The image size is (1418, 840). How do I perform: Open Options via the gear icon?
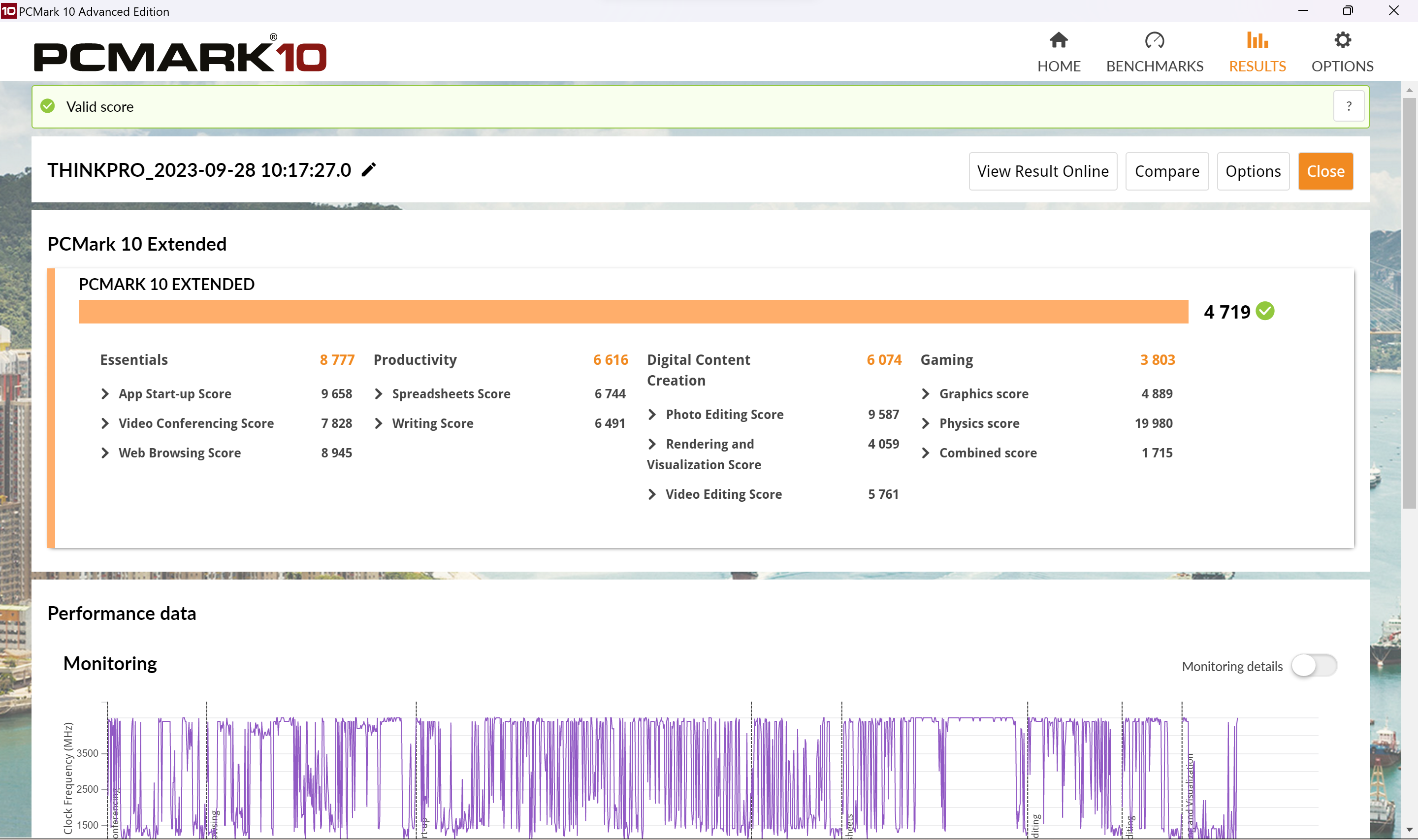tap(1342, 40)
